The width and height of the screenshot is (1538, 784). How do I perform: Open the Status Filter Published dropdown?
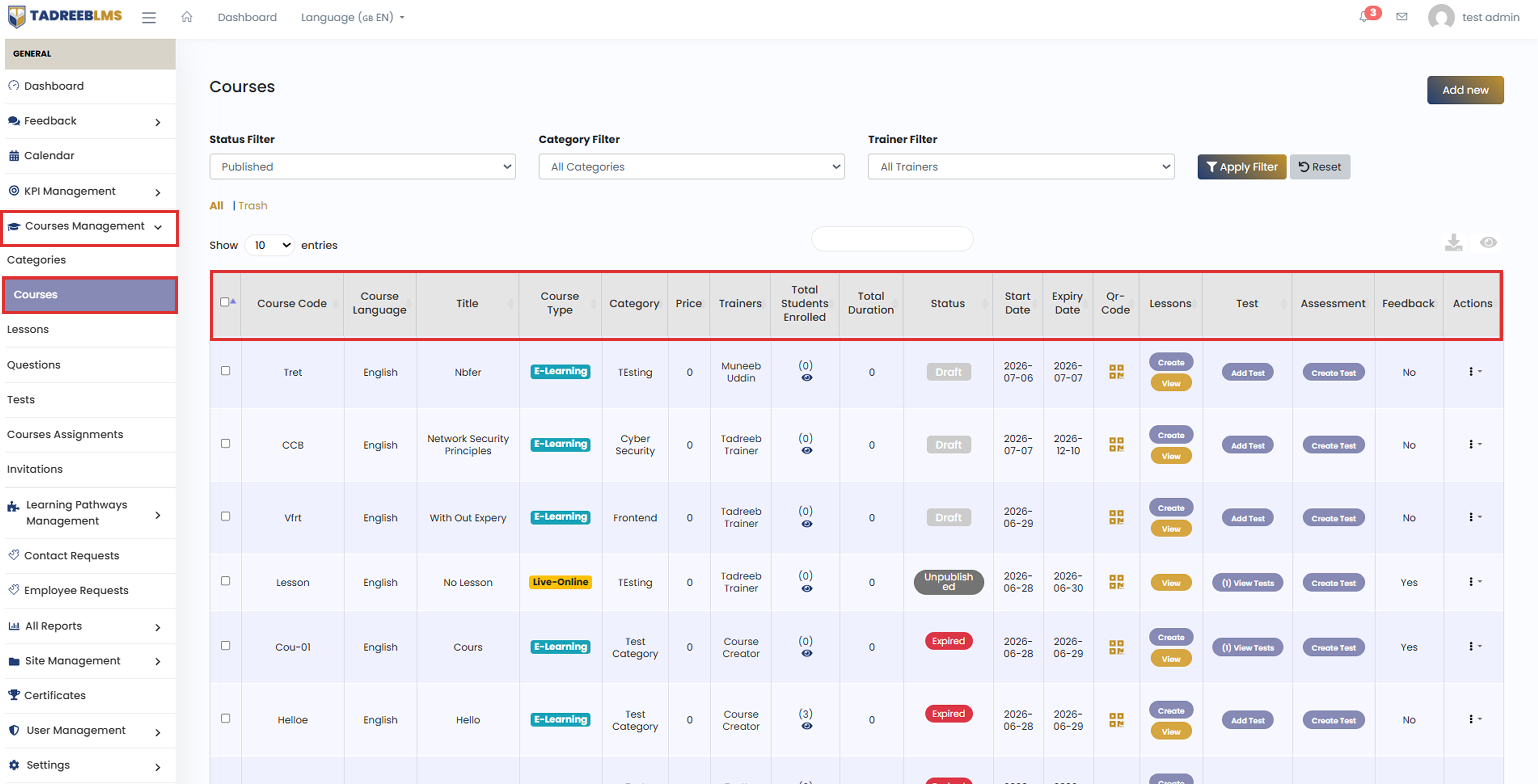362,167
